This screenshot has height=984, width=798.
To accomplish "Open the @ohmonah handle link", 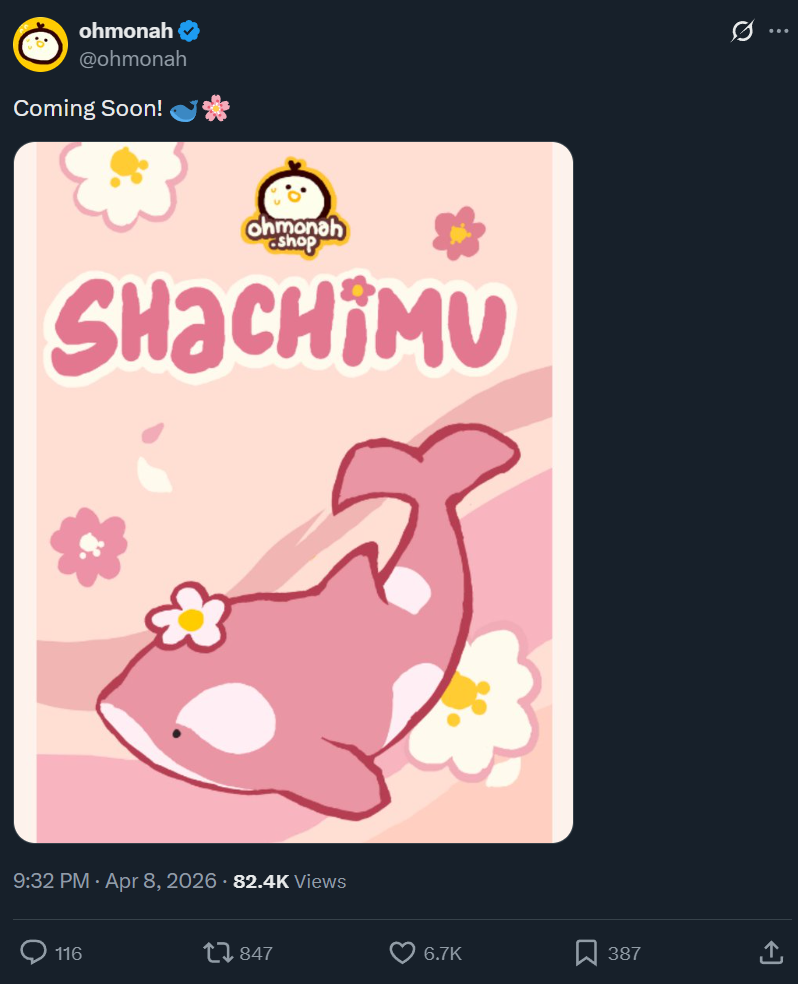I will tap(133, 59).
